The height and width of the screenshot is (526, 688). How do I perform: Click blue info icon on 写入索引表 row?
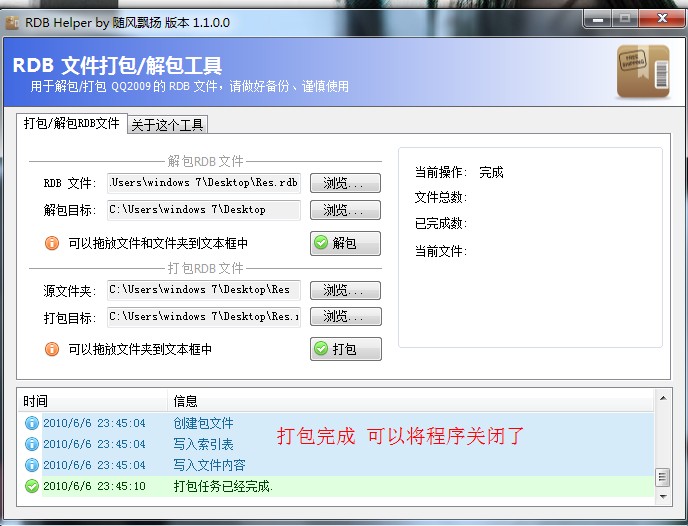pyautogui.click(x=31, y=444)
